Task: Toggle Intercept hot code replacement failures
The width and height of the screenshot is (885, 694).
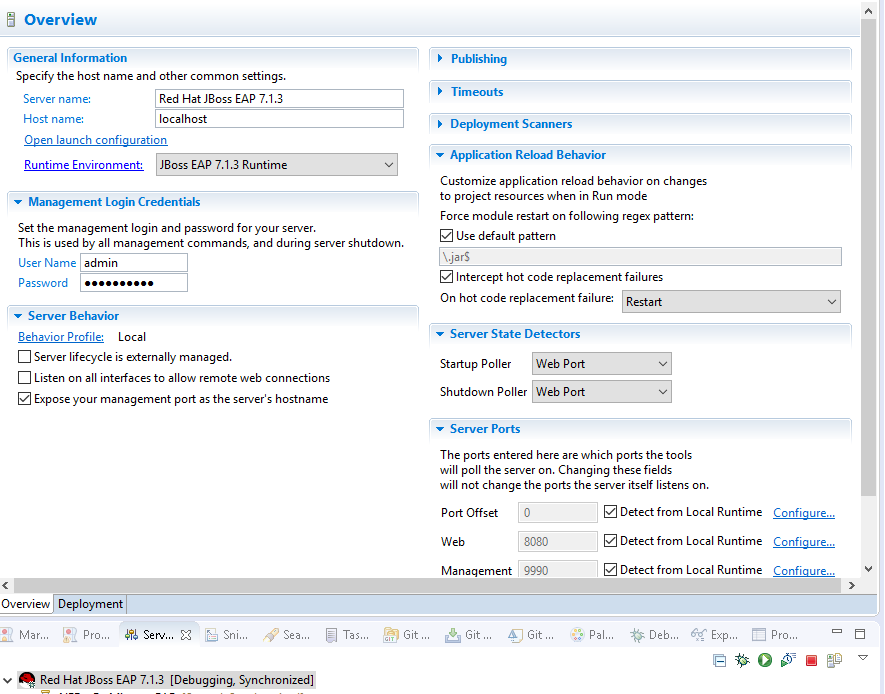Action: point(446,276)
